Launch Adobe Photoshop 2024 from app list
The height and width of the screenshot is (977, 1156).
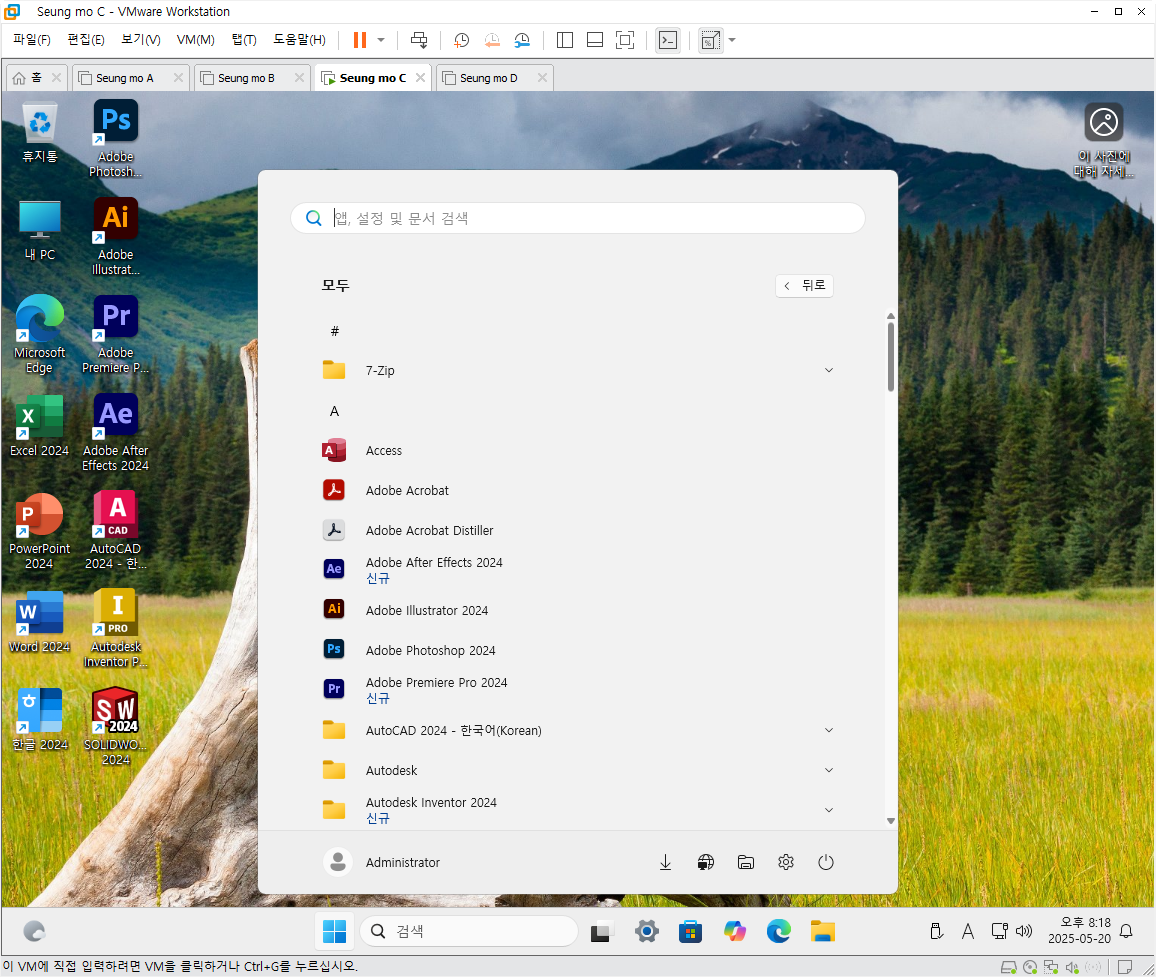(x=579, y=650)
